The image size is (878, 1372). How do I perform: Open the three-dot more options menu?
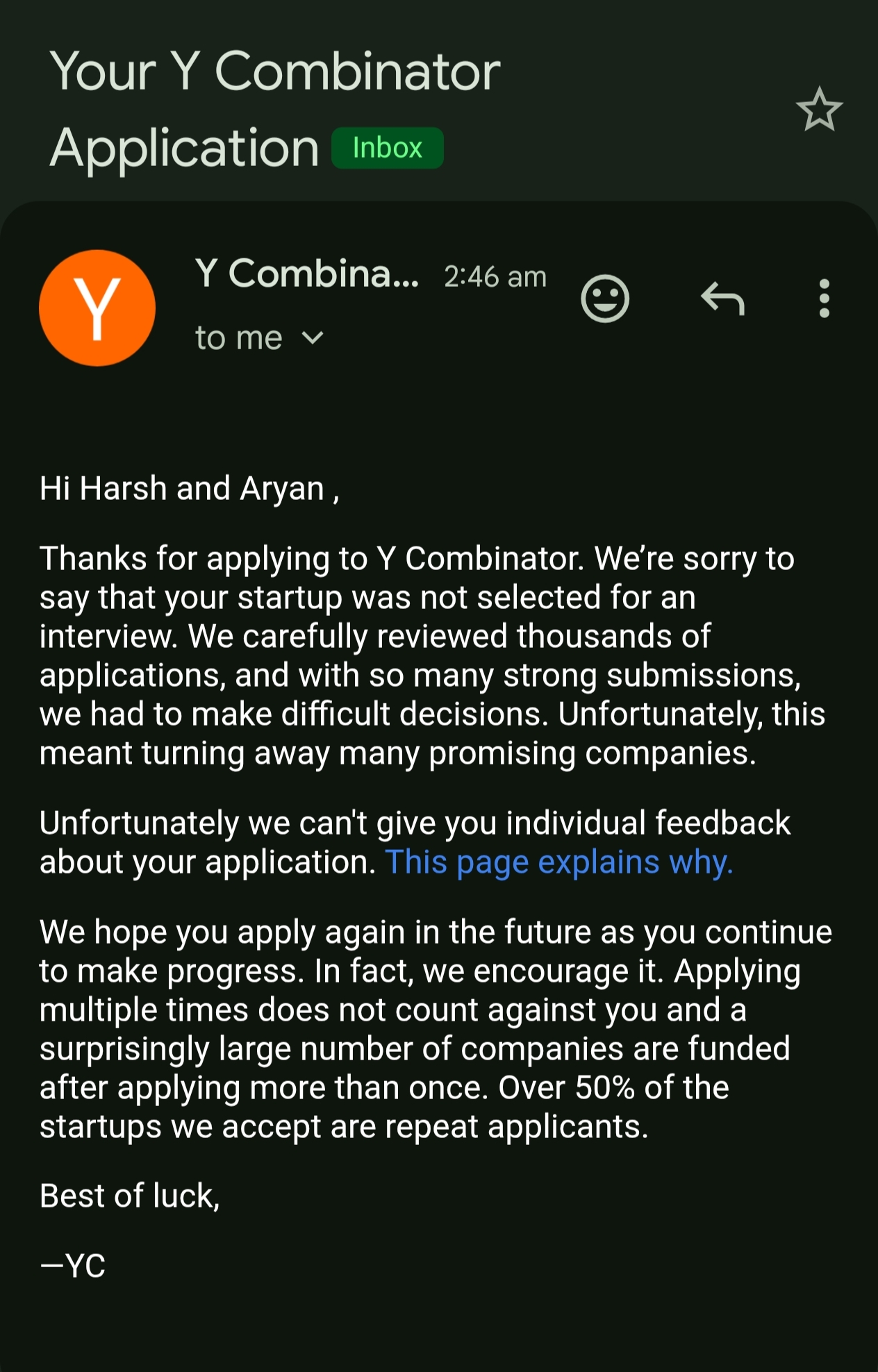tap(824, 299)
